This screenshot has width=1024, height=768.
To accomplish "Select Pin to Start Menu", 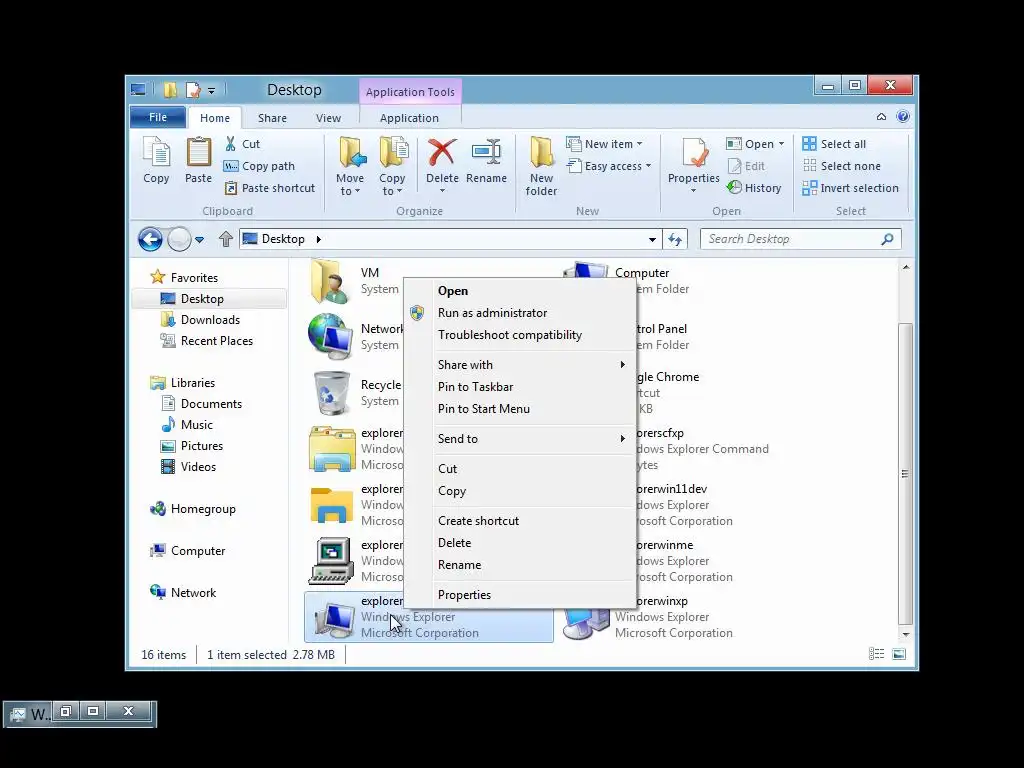I will pyautogui.click(x=484, y=409).
